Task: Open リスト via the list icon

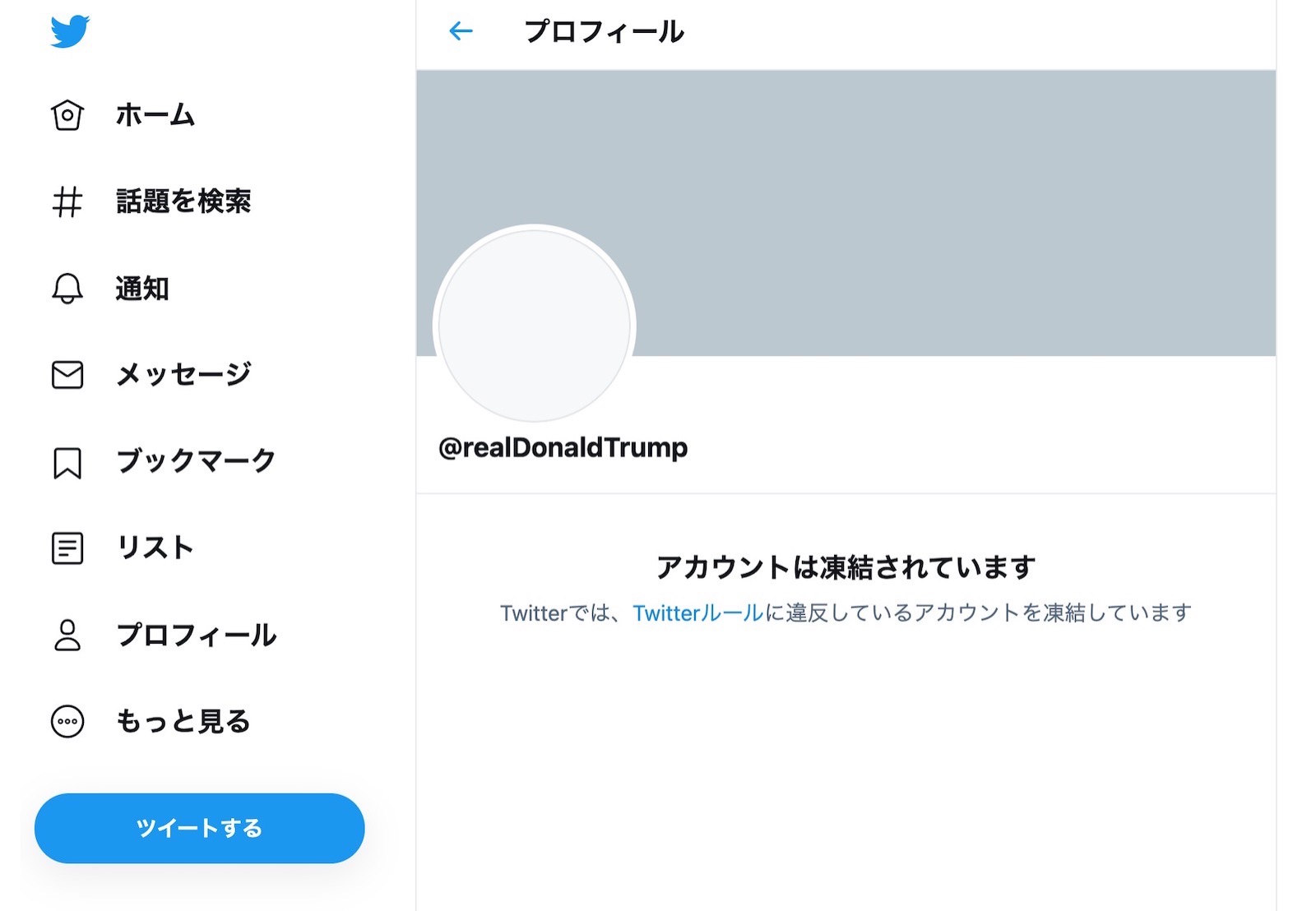Action: (69, 548)
